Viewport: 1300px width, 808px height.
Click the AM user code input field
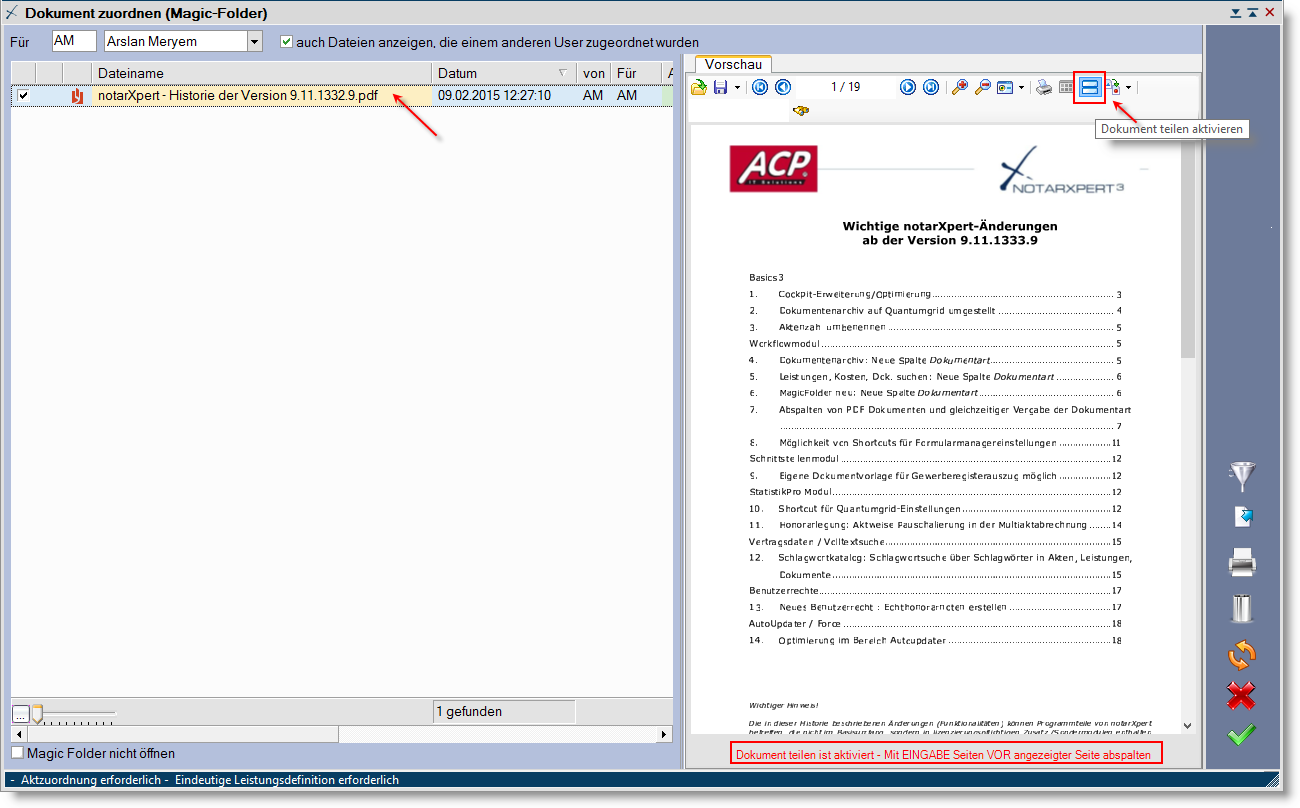pos(74,41)
